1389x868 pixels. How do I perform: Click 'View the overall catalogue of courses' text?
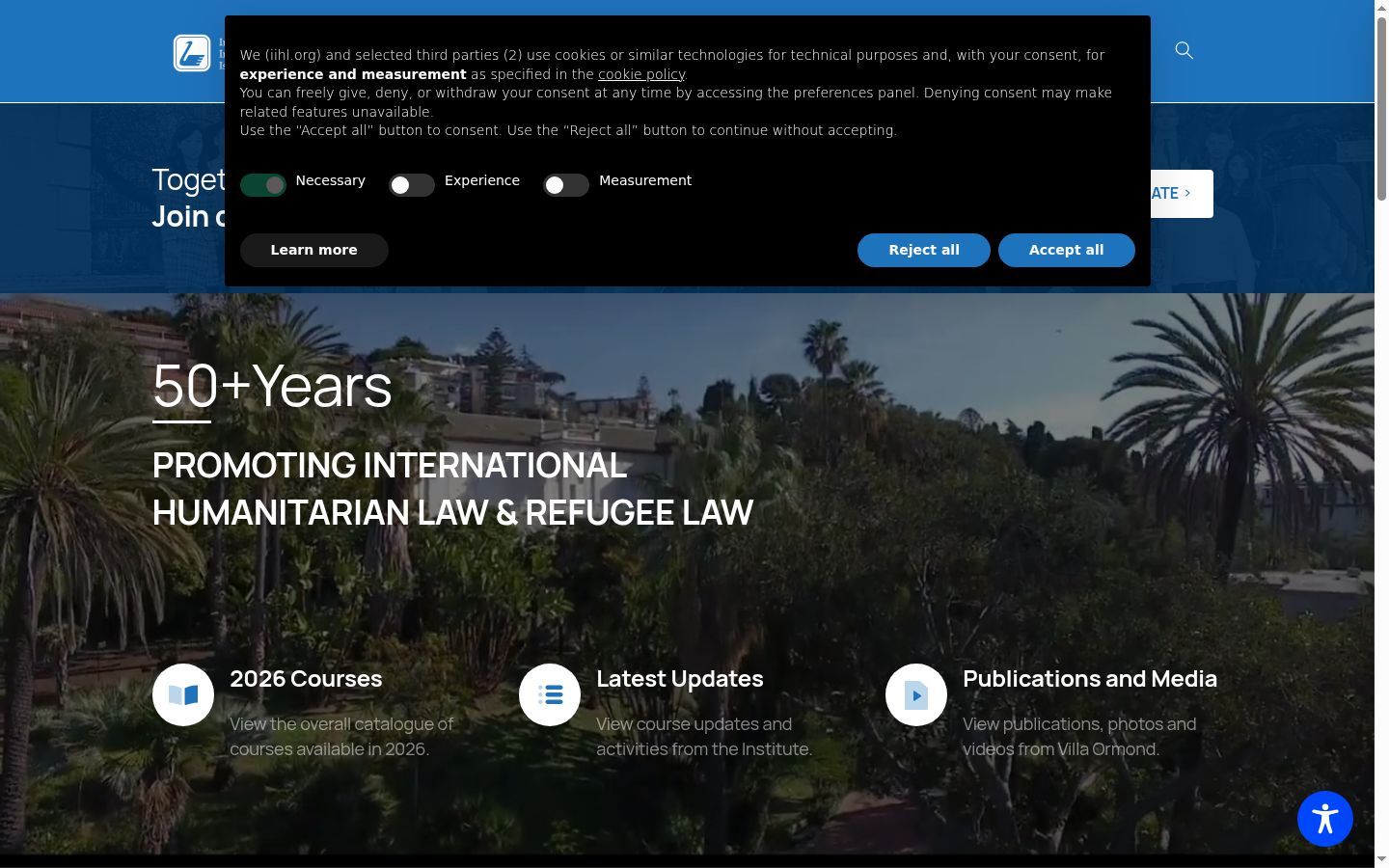341,737
